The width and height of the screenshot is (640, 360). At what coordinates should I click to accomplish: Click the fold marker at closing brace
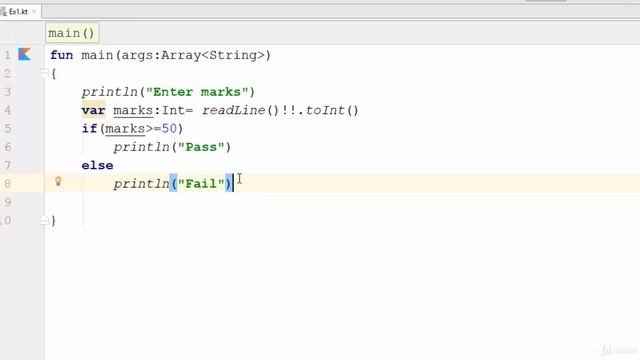[x=44, y=221]
